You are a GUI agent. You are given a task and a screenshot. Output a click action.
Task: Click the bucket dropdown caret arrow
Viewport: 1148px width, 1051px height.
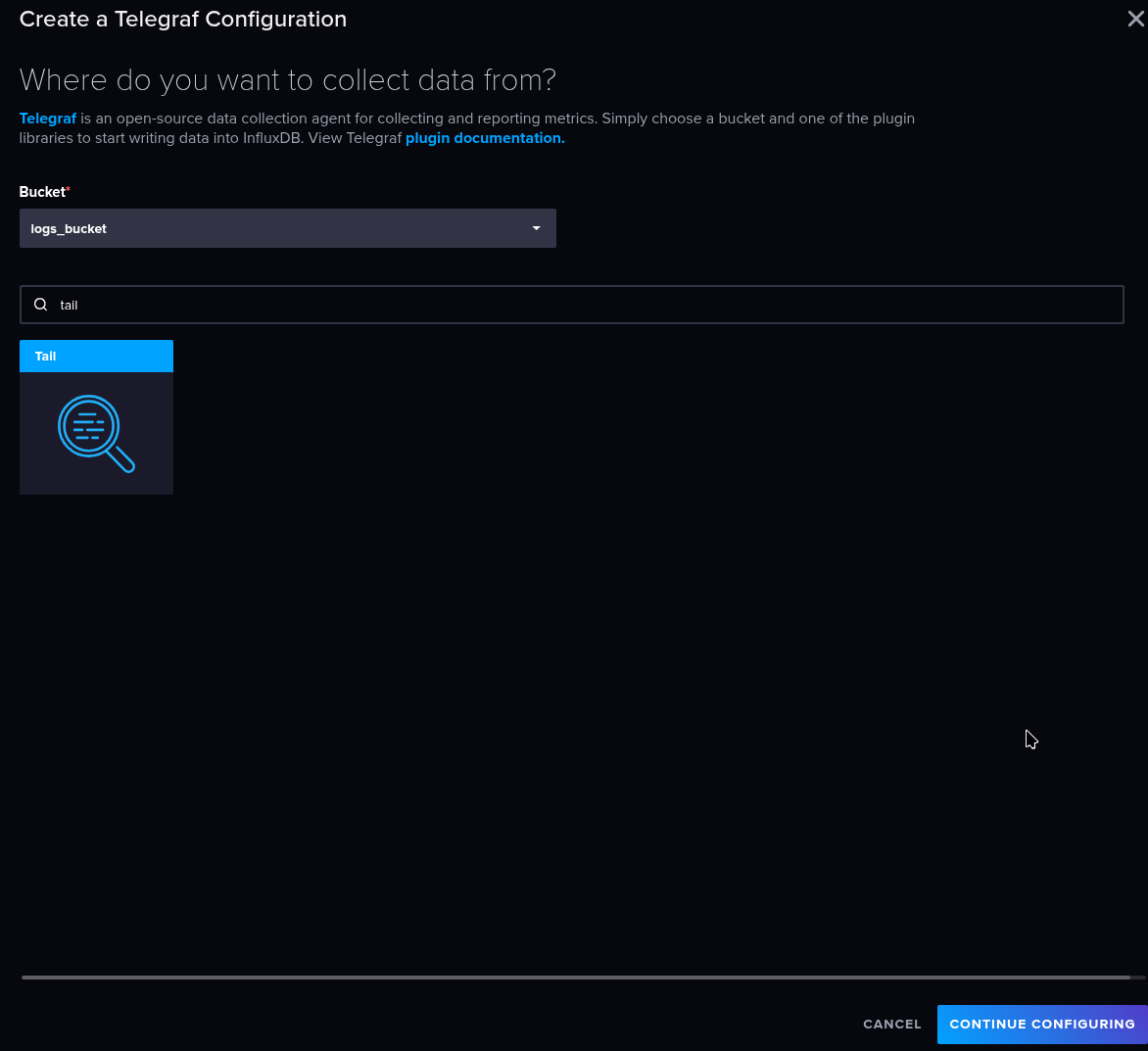tap(536, 228)
